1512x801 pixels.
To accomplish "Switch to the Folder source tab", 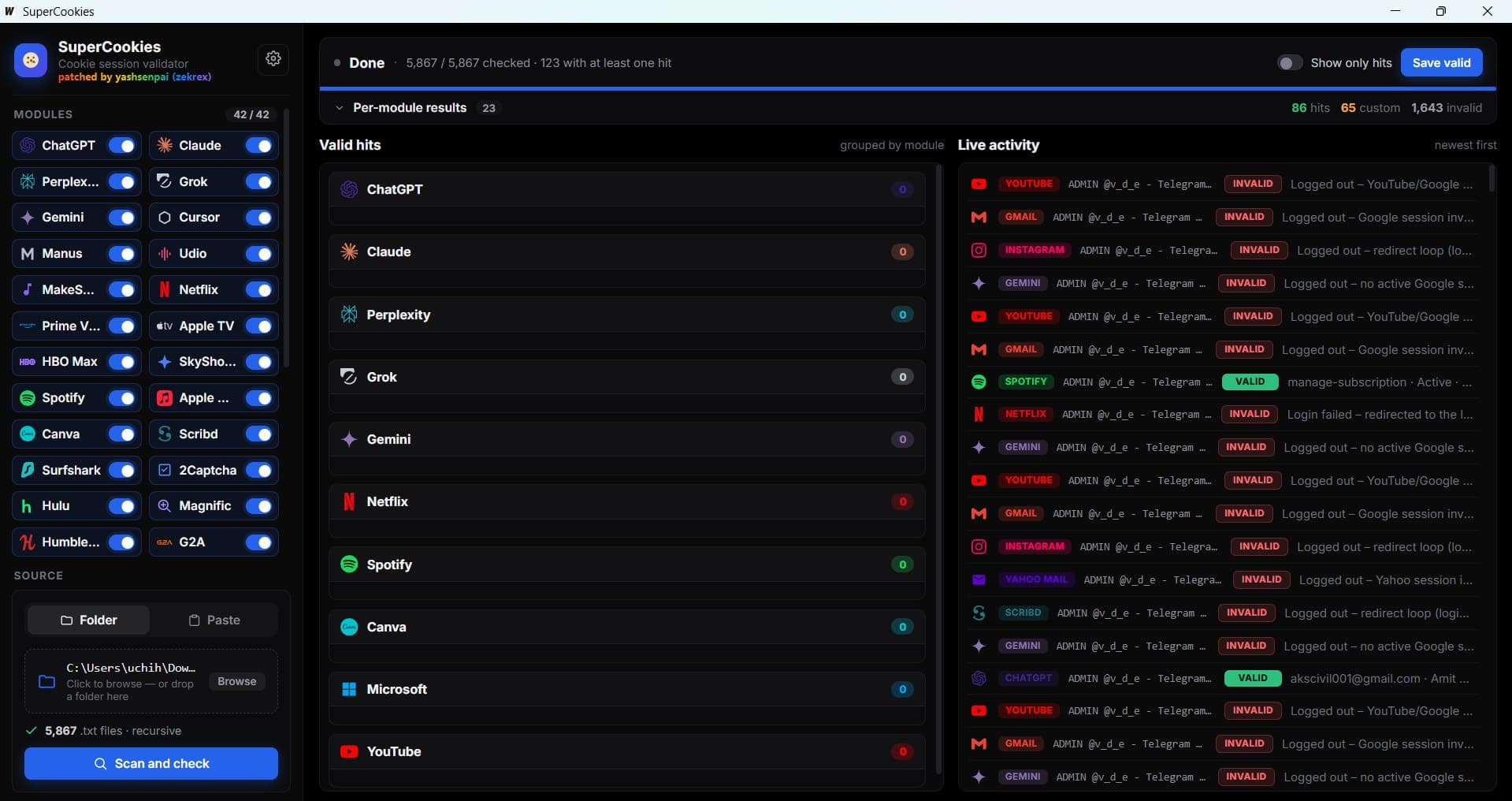I will (88, 620).
